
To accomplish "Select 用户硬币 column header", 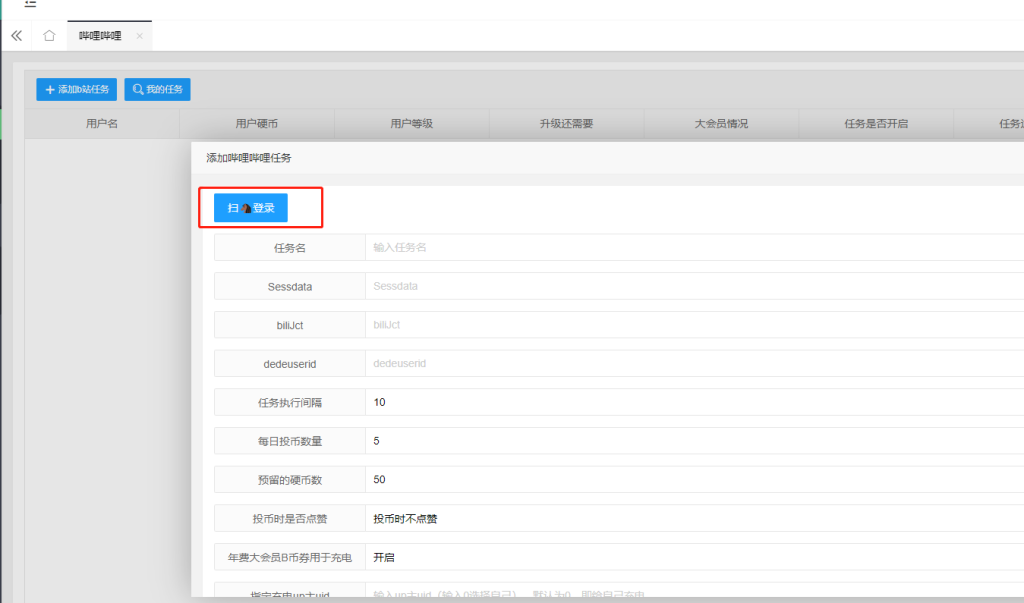I will 257,123.
